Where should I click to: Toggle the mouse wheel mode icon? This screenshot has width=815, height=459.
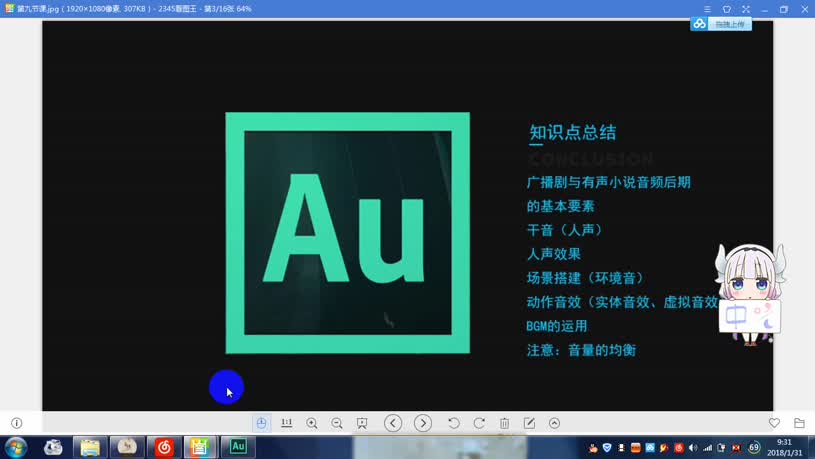click(x=261, y=423)
